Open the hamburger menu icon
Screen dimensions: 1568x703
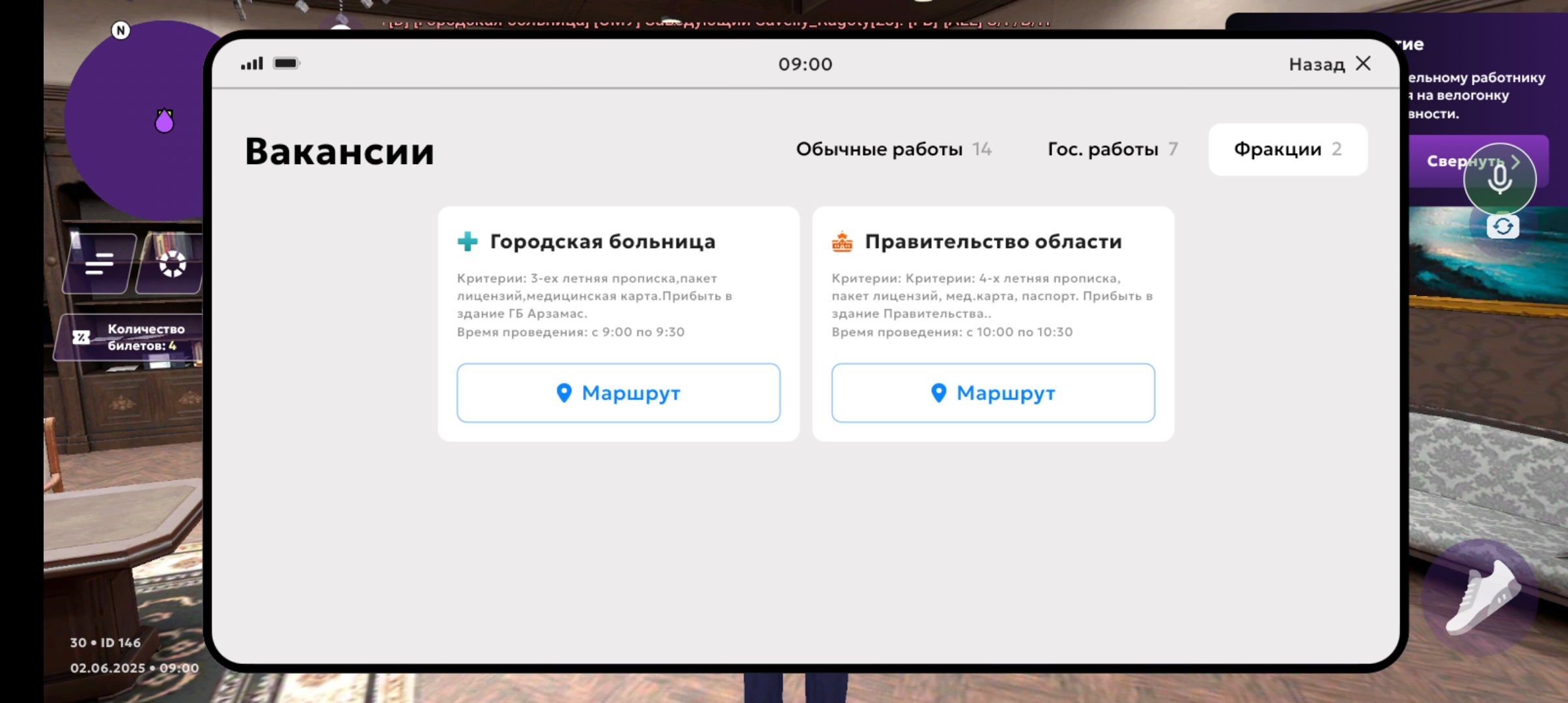coord(99,264)
